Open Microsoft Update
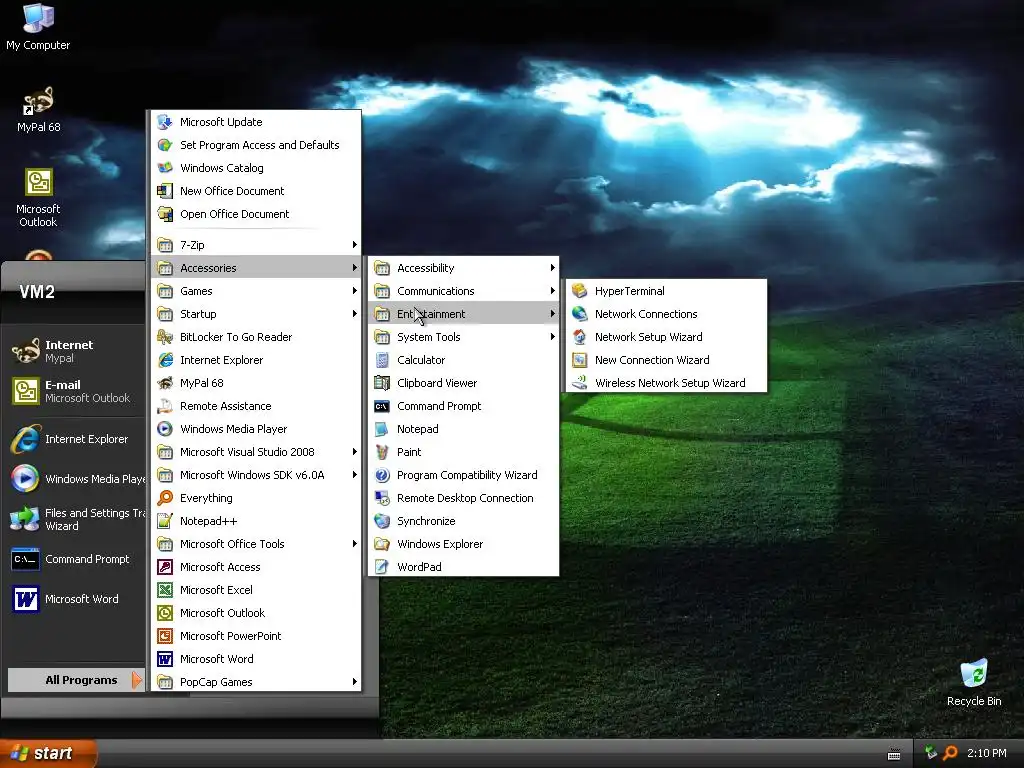 256,122
